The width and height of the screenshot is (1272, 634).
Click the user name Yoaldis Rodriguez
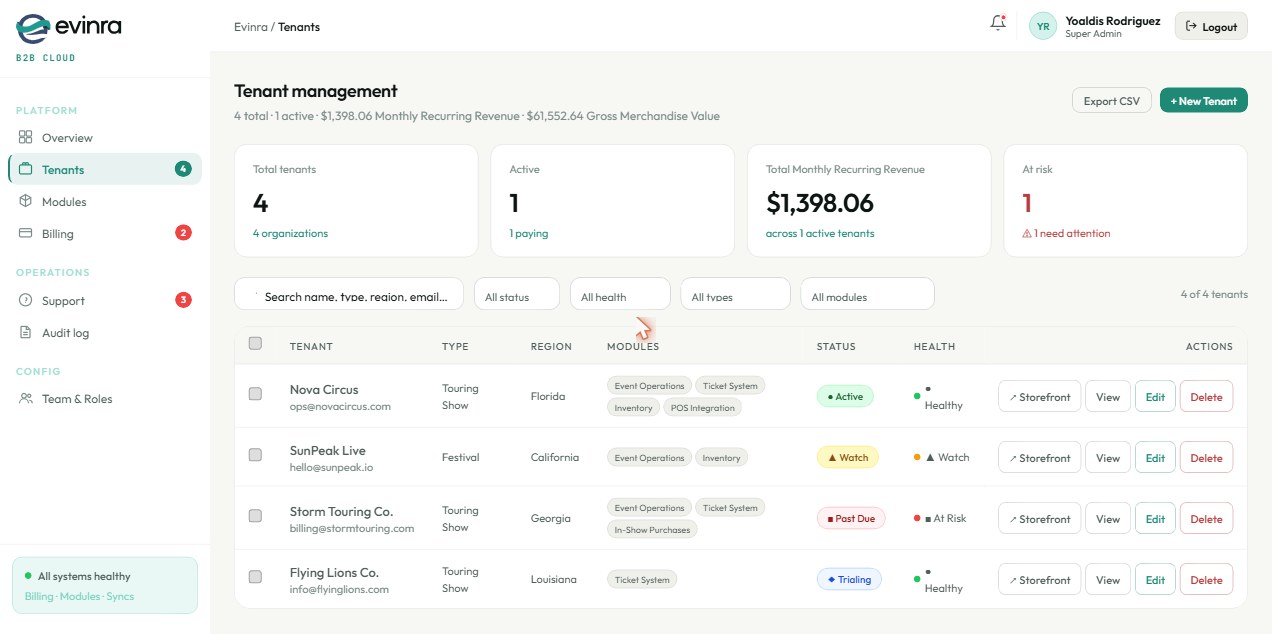1113,21
